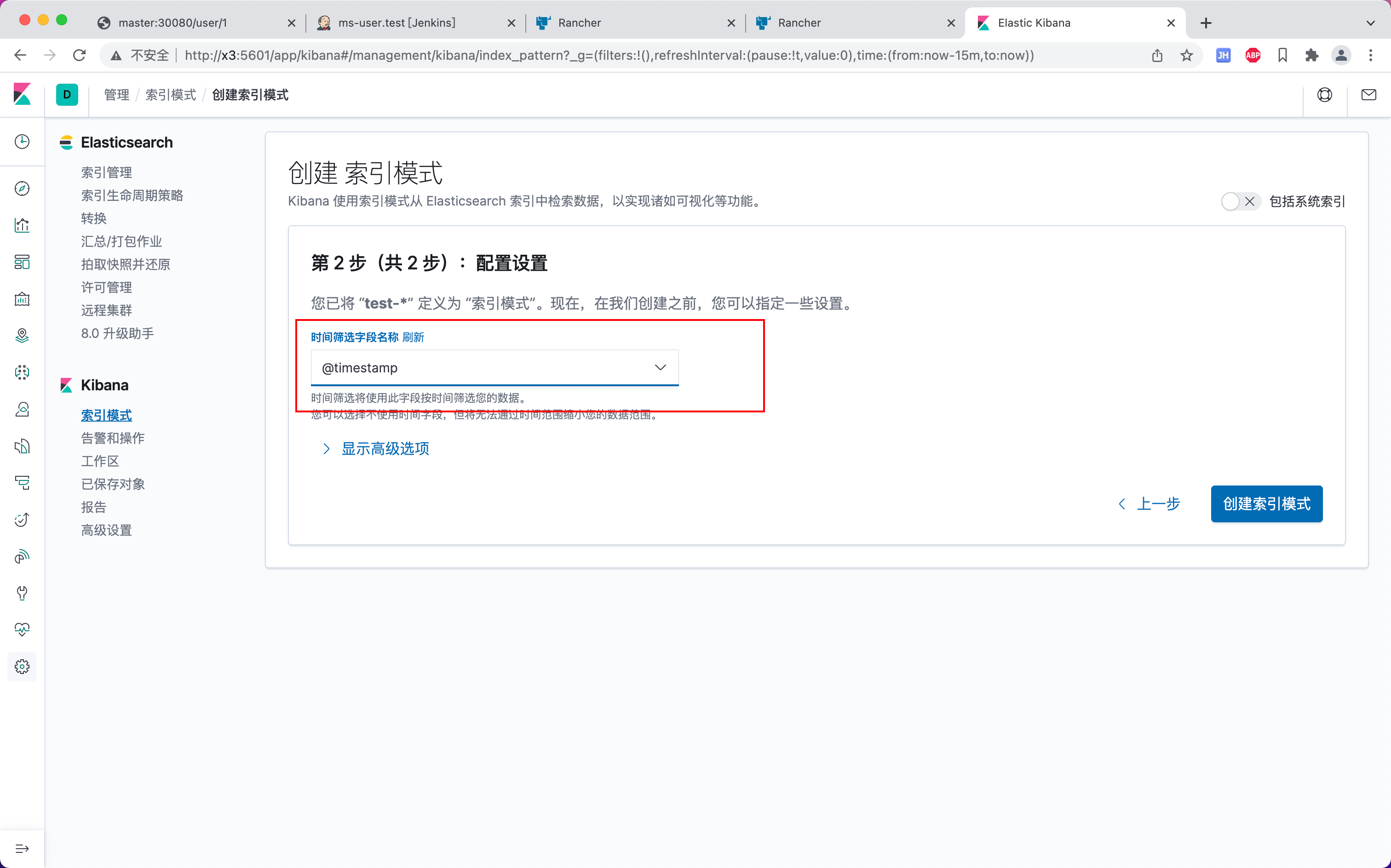
Task: Open 8.0 升级助手 menu item
Action: 117,333
